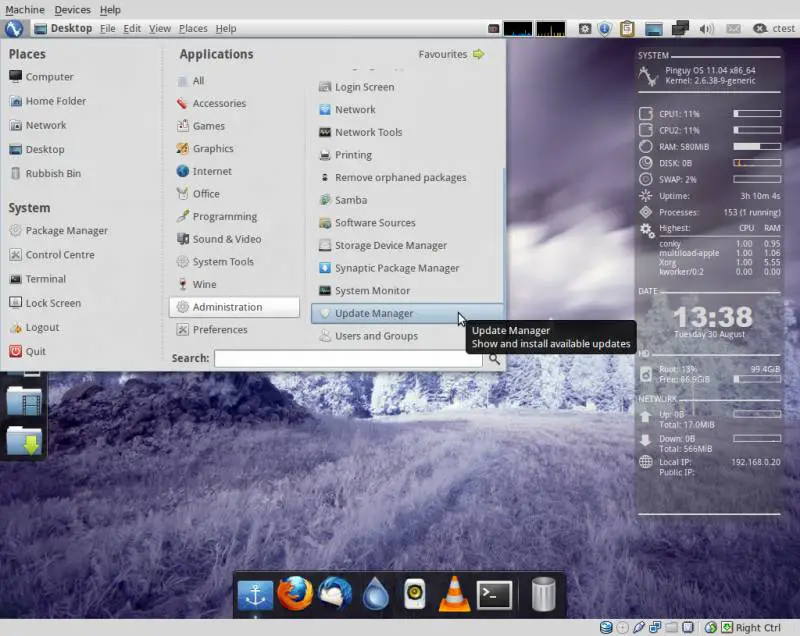This screenshot has width=800, height=636.
Task: Click the shield icon in top panel
Action: coord(605,29)
